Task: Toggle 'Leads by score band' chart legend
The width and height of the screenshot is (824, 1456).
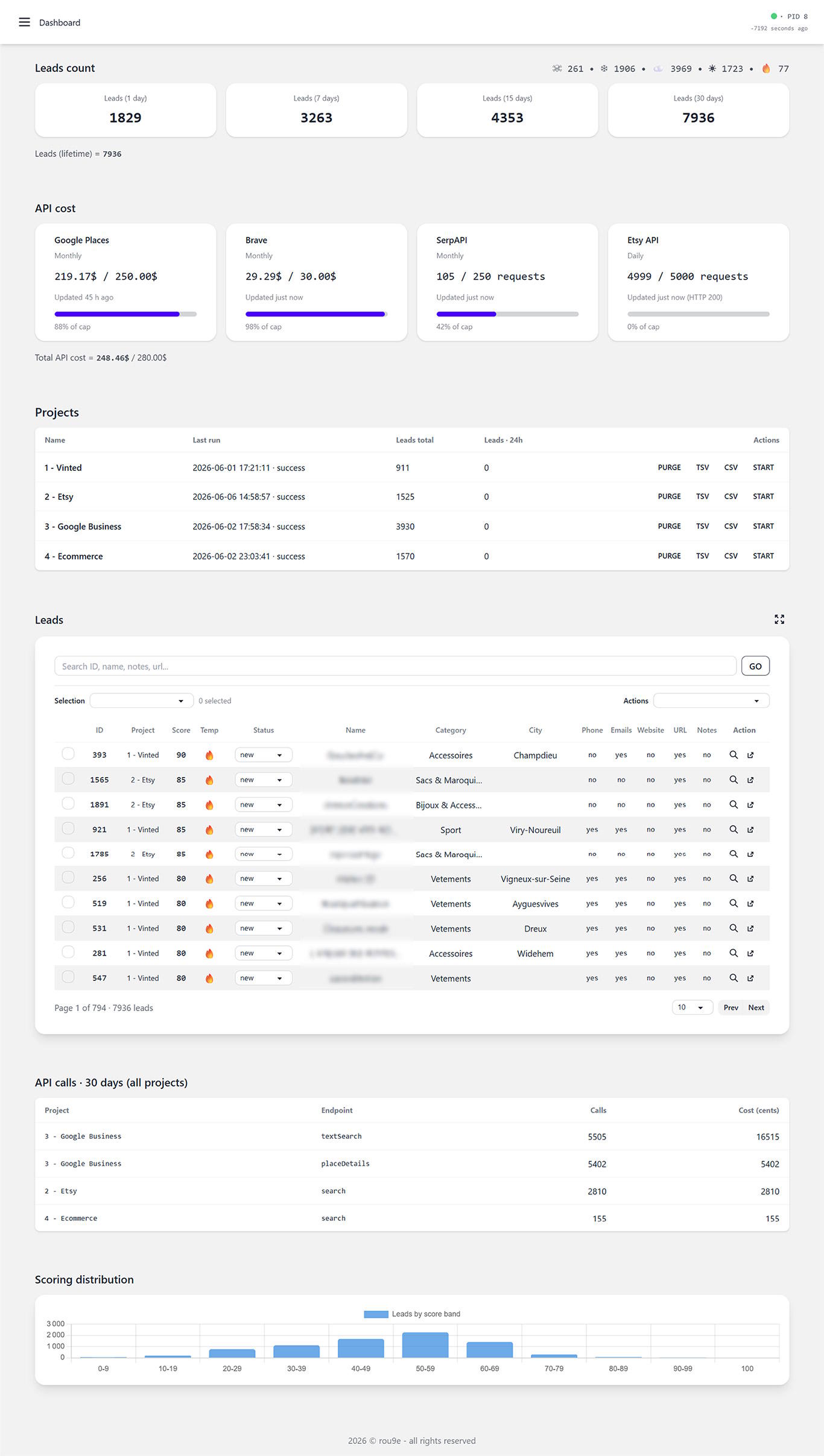Action: pos(412,1314)
